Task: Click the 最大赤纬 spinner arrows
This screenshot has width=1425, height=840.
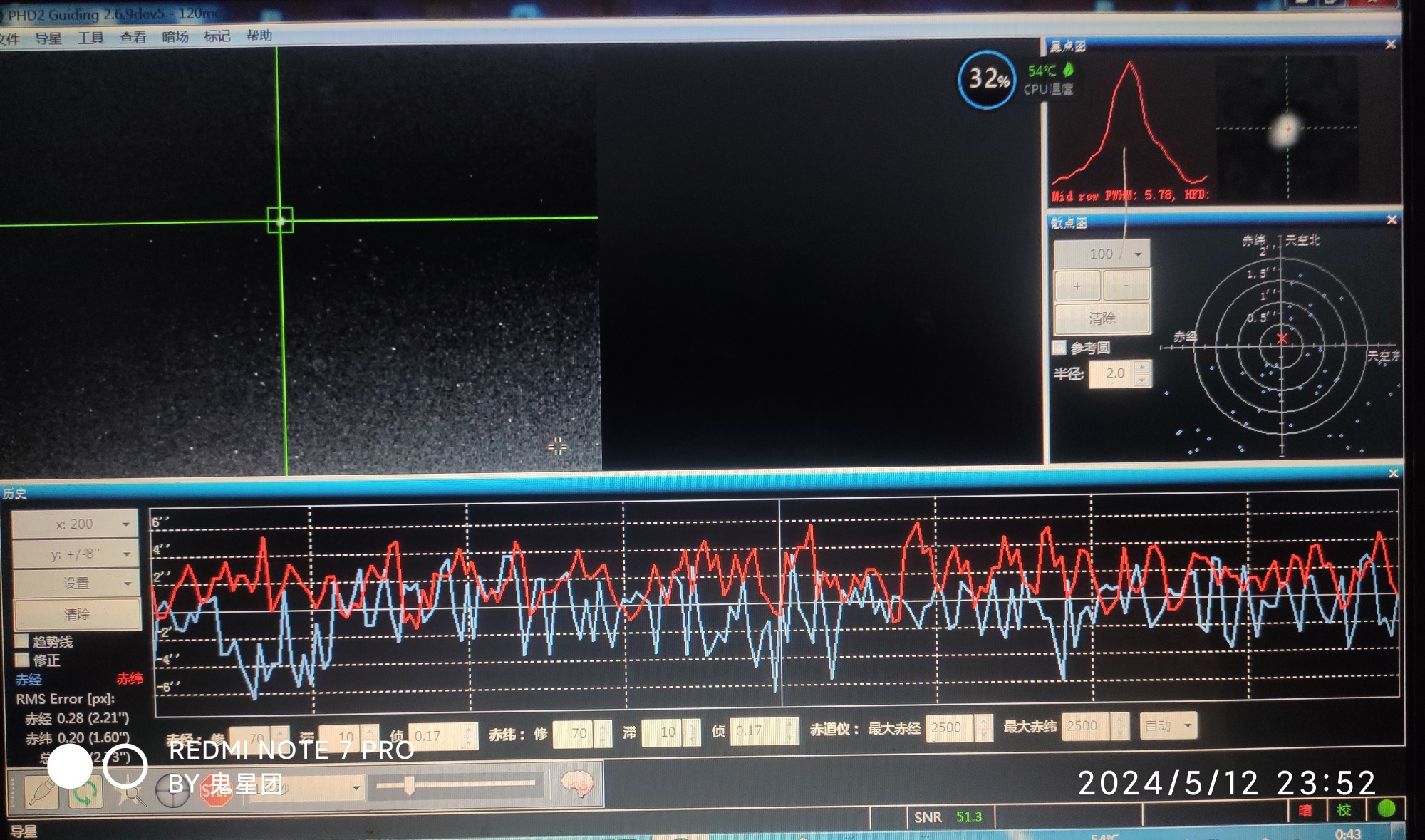Action: point(1119,726)
